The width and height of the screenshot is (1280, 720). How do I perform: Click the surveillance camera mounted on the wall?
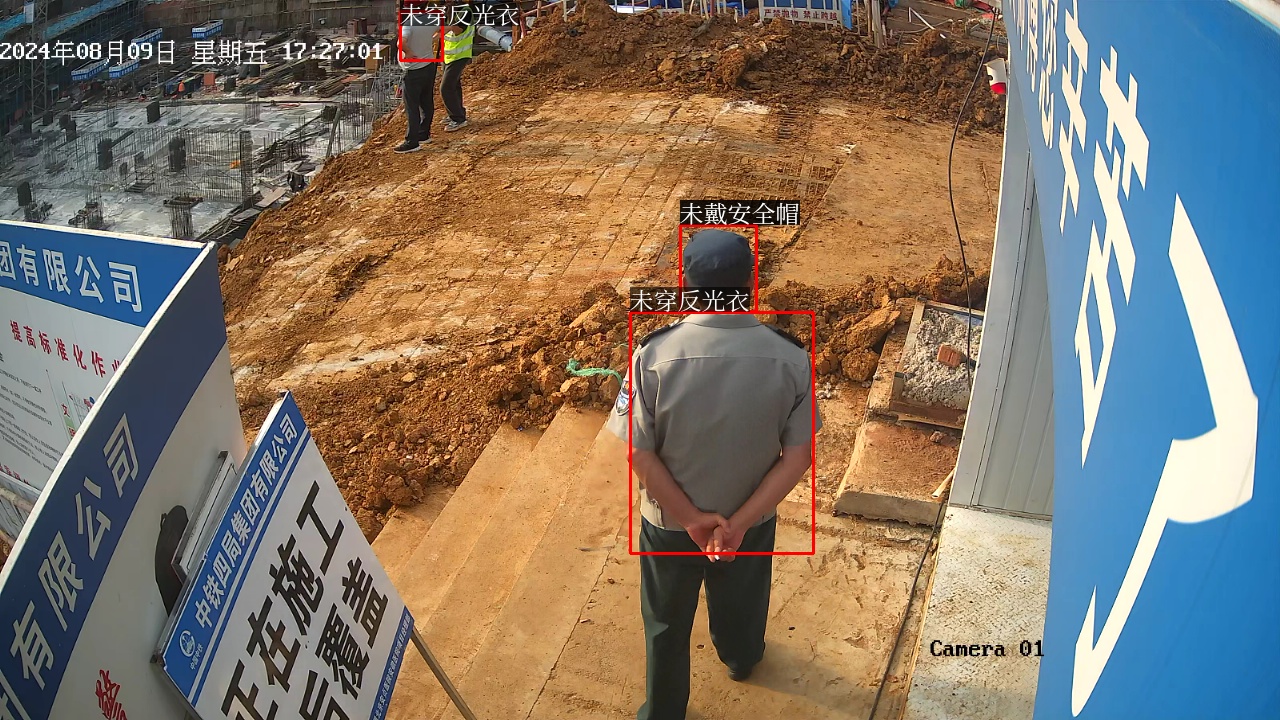pos(996,75)
